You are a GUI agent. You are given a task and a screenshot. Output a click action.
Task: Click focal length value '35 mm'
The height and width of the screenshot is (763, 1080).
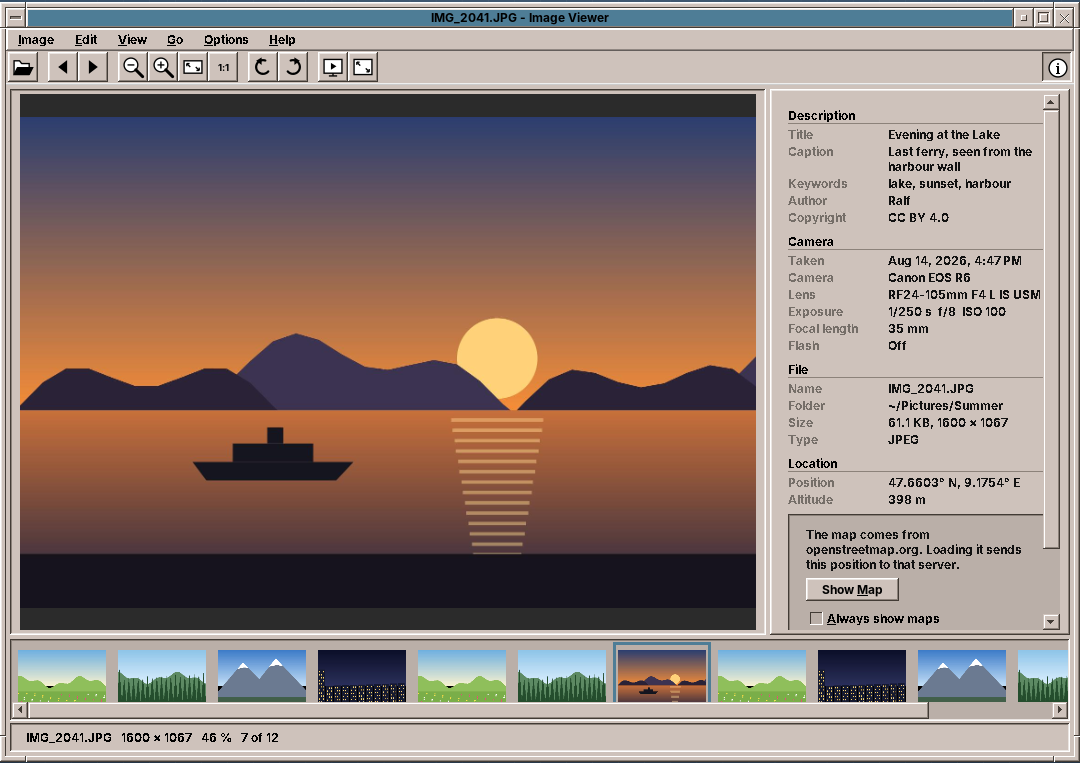coord(908,329)
